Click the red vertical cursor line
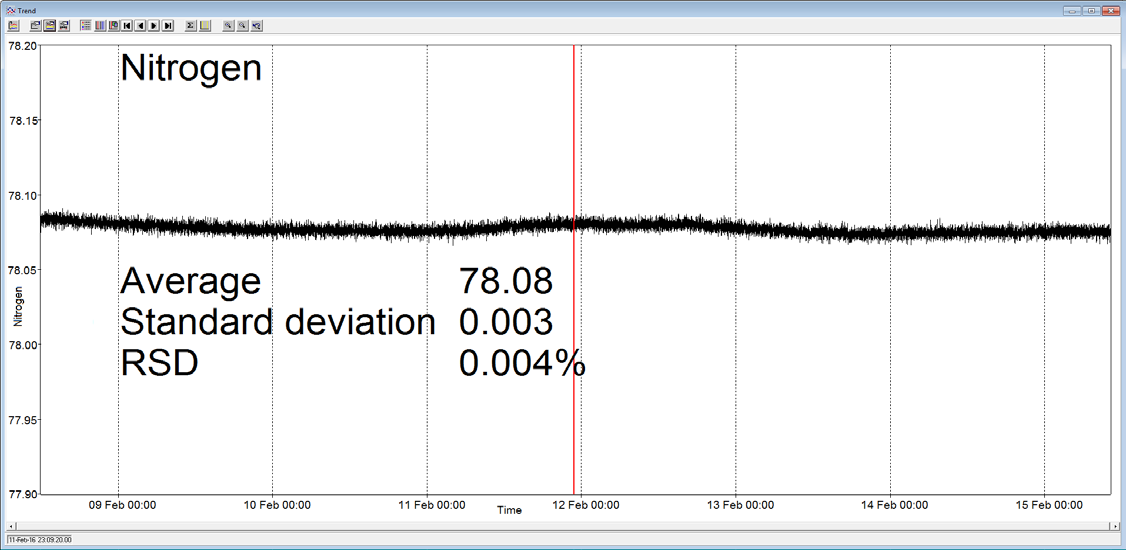This screenshot has height=550, width=1126. point(574,269)
